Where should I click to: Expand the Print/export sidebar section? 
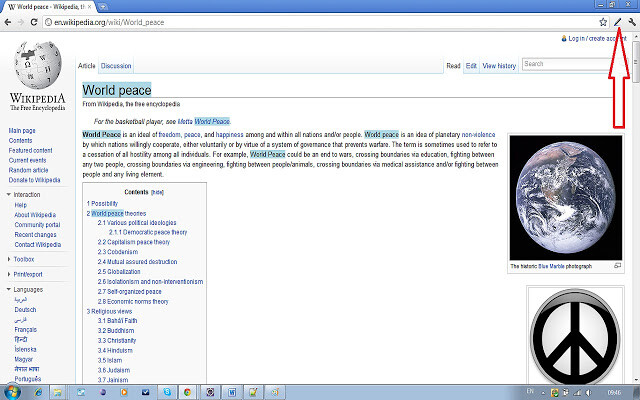tap(27, 273)
